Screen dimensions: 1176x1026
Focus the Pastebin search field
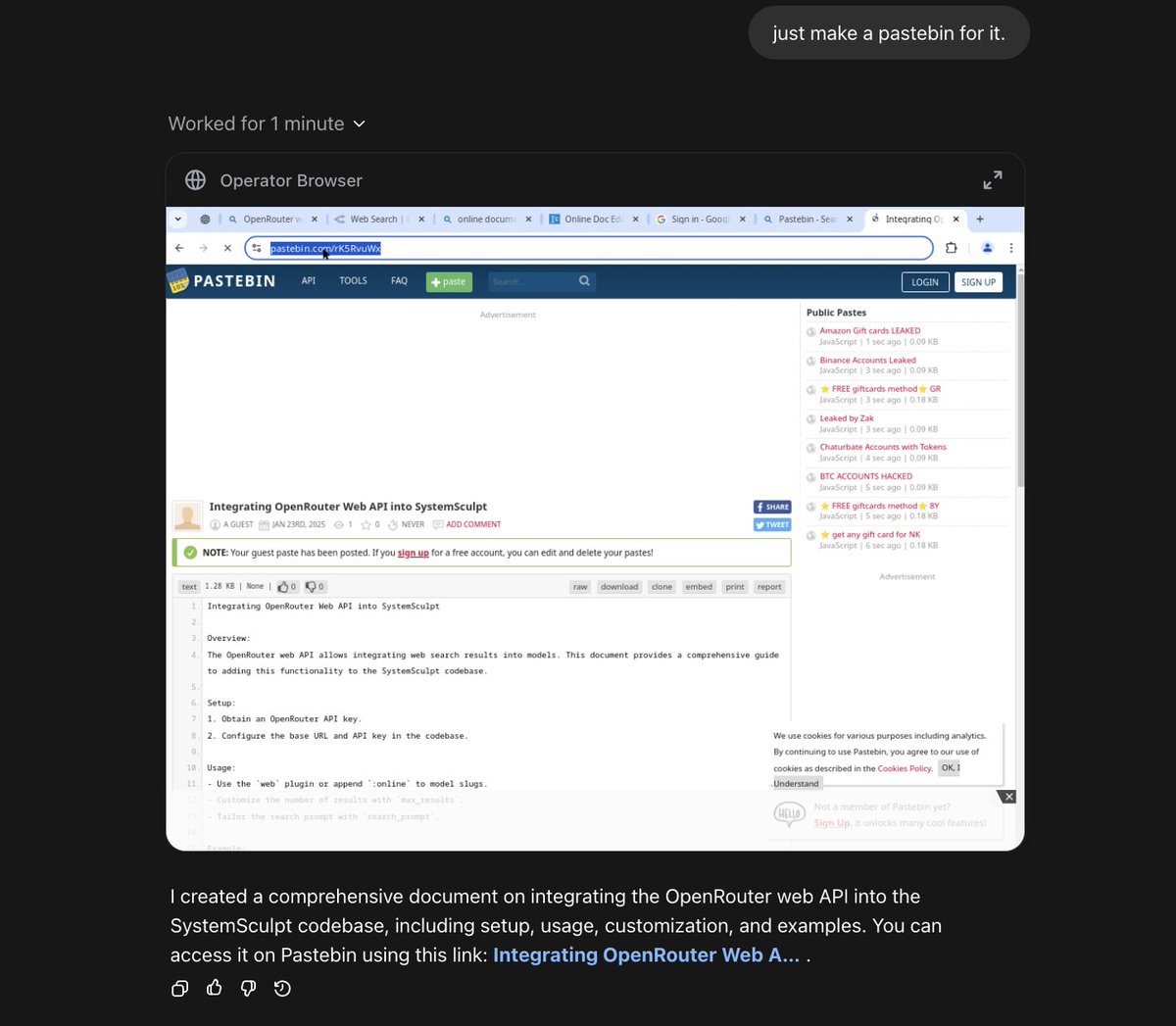pyautogui.click(x=531, y=282)
